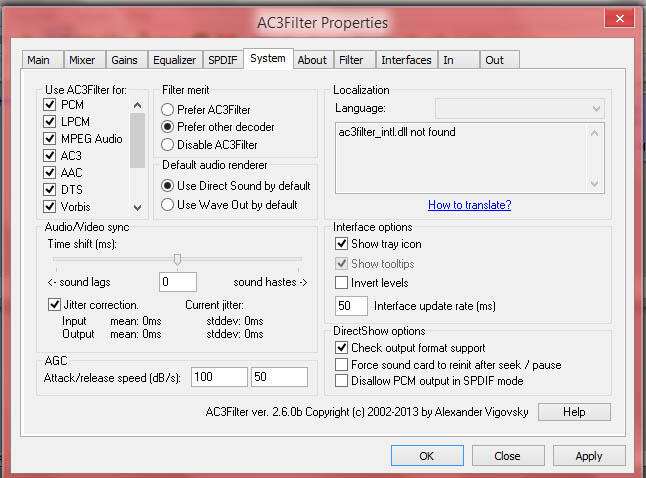This screenshot has height=478, width=646.
Task: Open the SPDIF tab
Action: tap(223, 60)
